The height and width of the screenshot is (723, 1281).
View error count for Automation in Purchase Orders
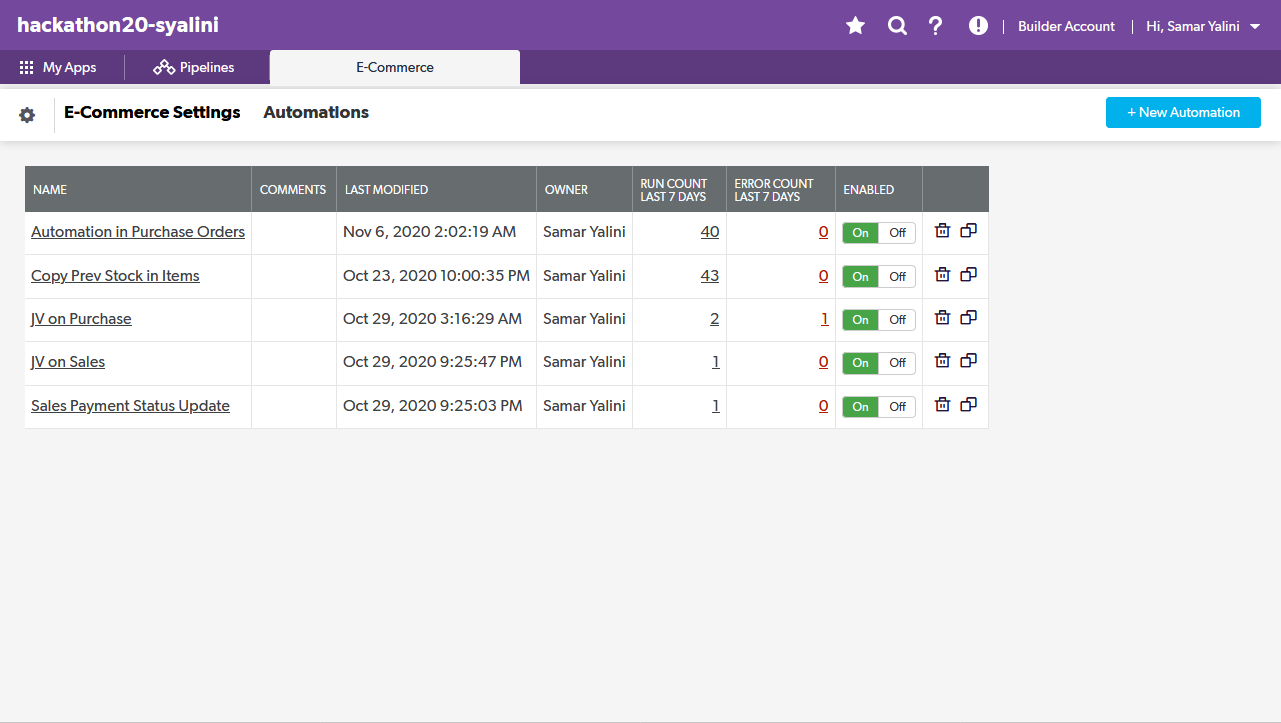click(x=824, y=232)
